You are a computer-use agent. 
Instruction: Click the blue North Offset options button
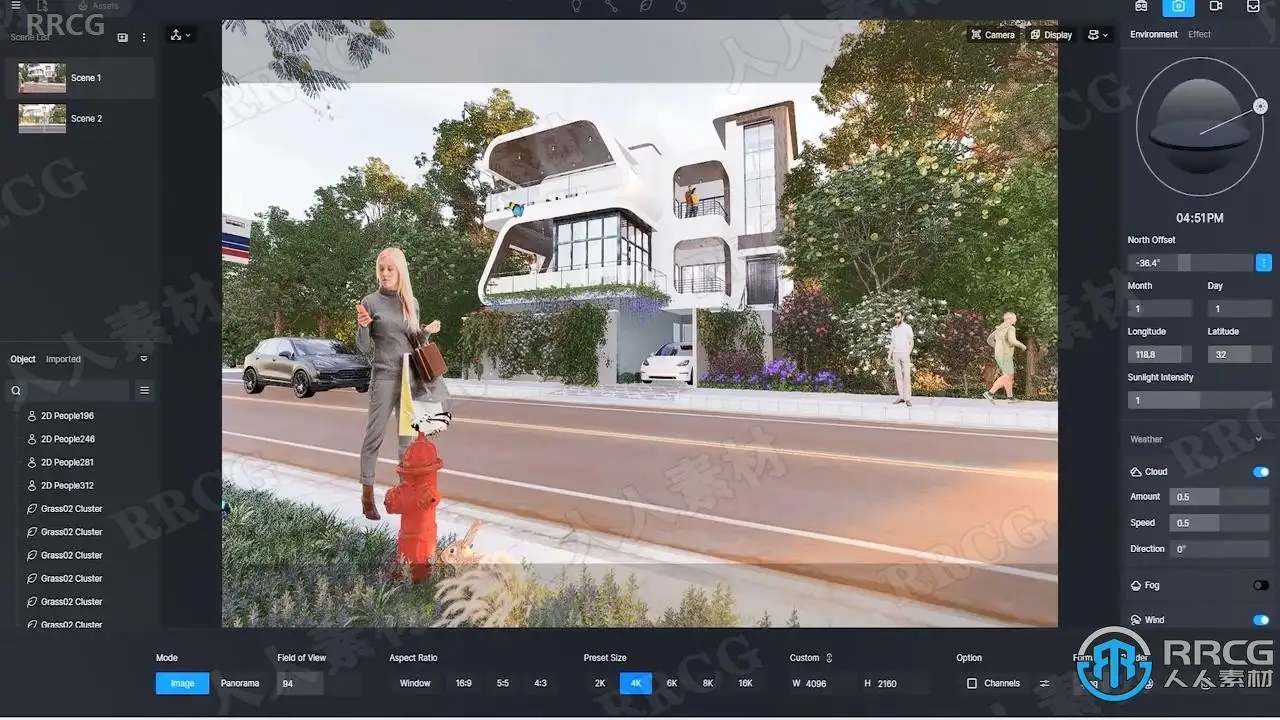point(1264,263)
